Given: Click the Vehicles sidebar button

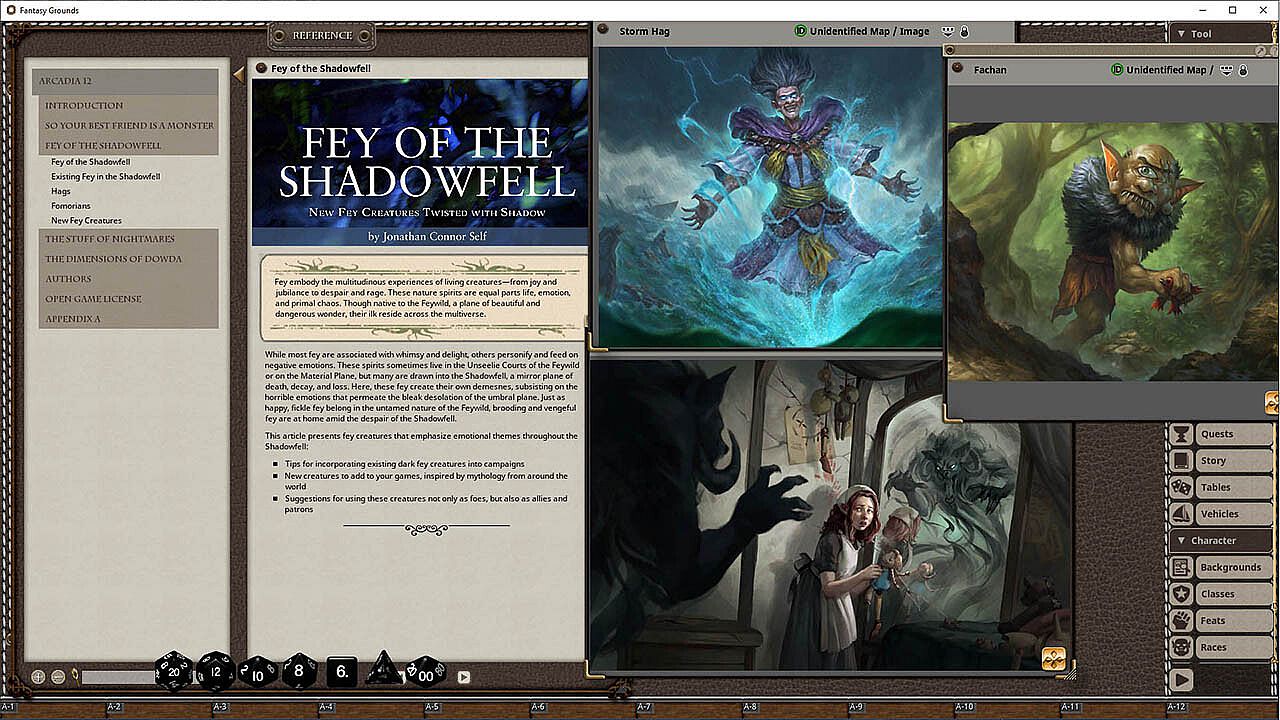Looking at the screenshot, I should 1233,514.
